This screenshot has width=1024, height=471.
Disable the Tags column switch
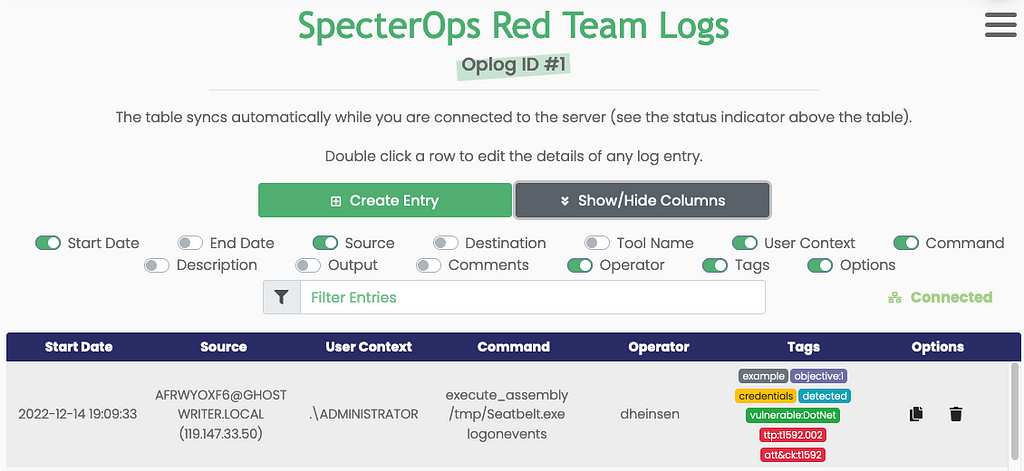point(715,265)
